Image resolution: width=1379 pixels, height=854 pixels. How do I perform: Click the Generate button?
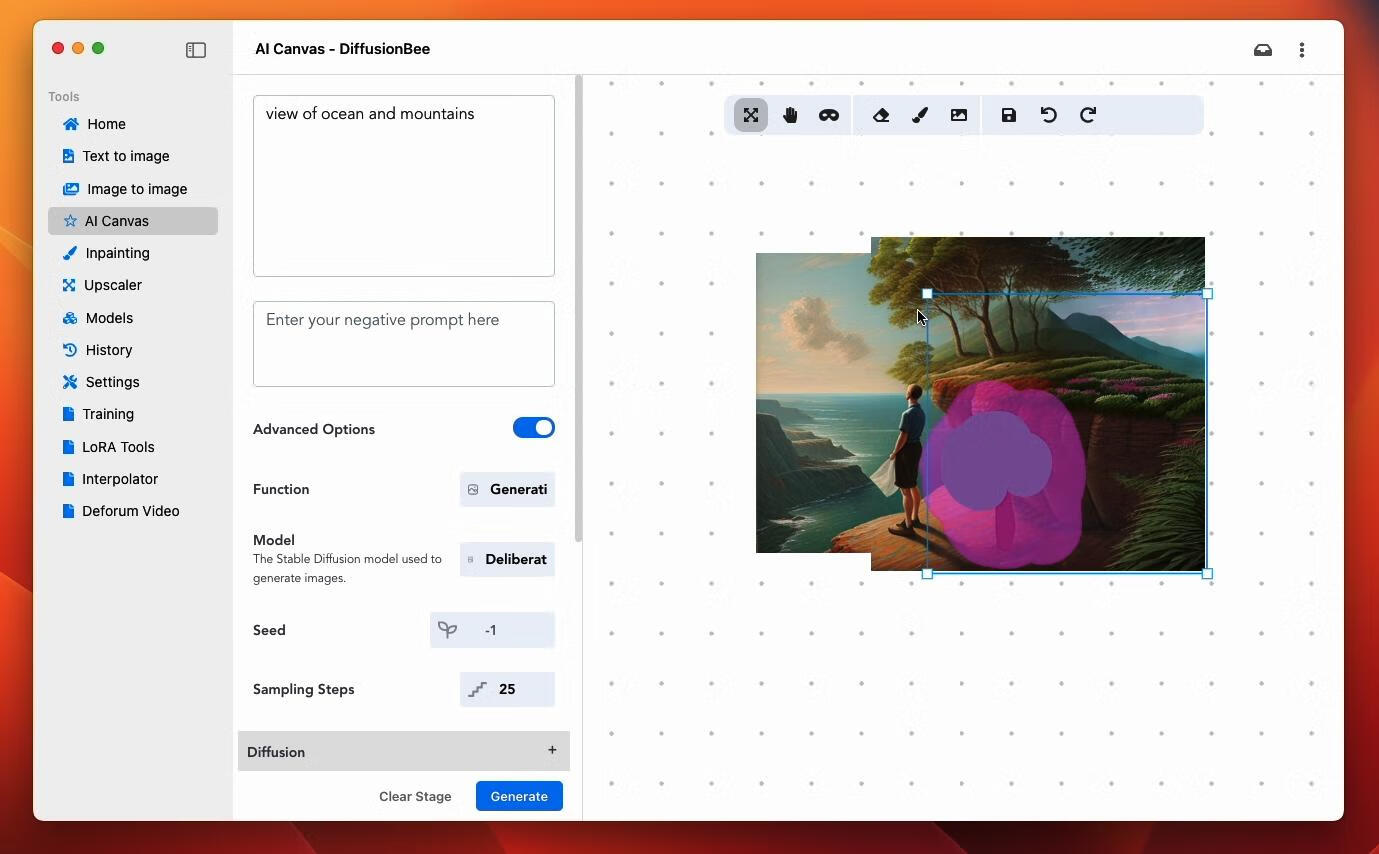[518, 796]
